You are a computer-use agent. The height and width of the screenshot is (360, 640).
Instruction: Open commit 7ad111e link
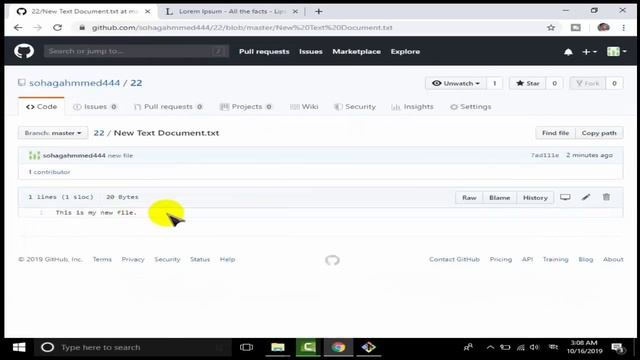(x=545, y=155)
